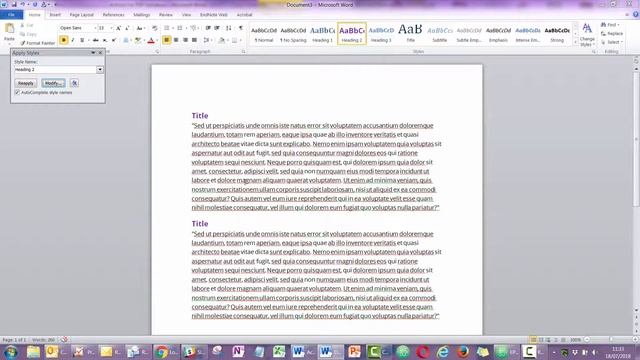Toggle Italic formatting in the Font group
The image size is (640, 360).
point(73,40)
